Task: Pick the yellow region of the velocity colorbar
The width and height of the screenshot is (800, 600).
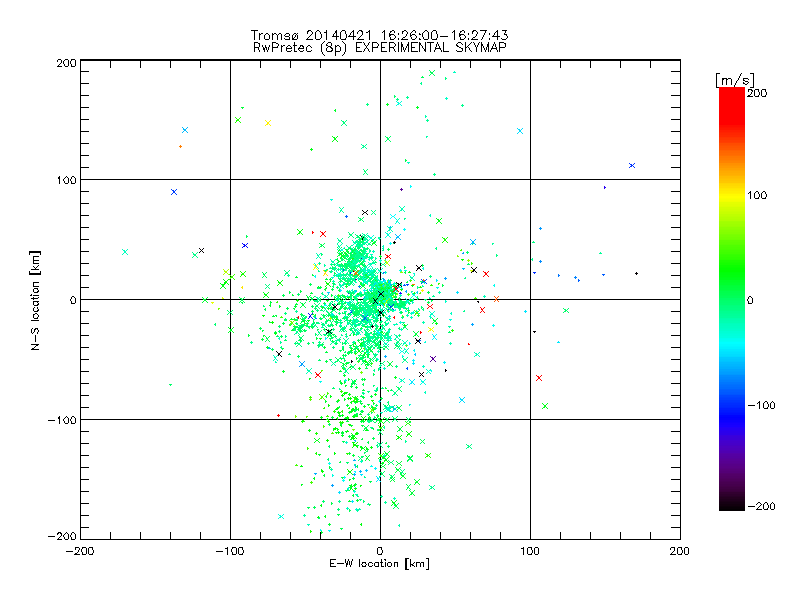Action: 732,196
